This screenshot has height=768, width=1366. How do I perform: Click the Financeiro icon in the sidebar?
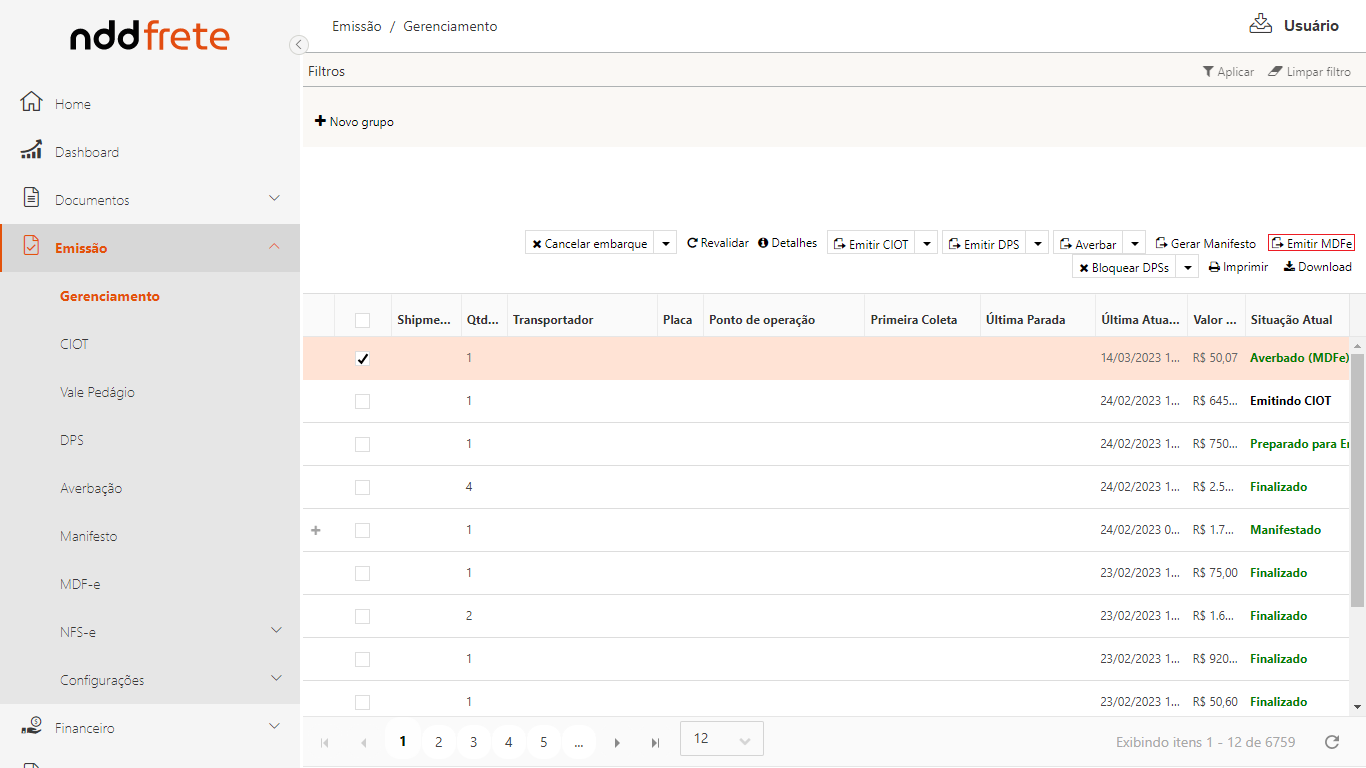31,727
